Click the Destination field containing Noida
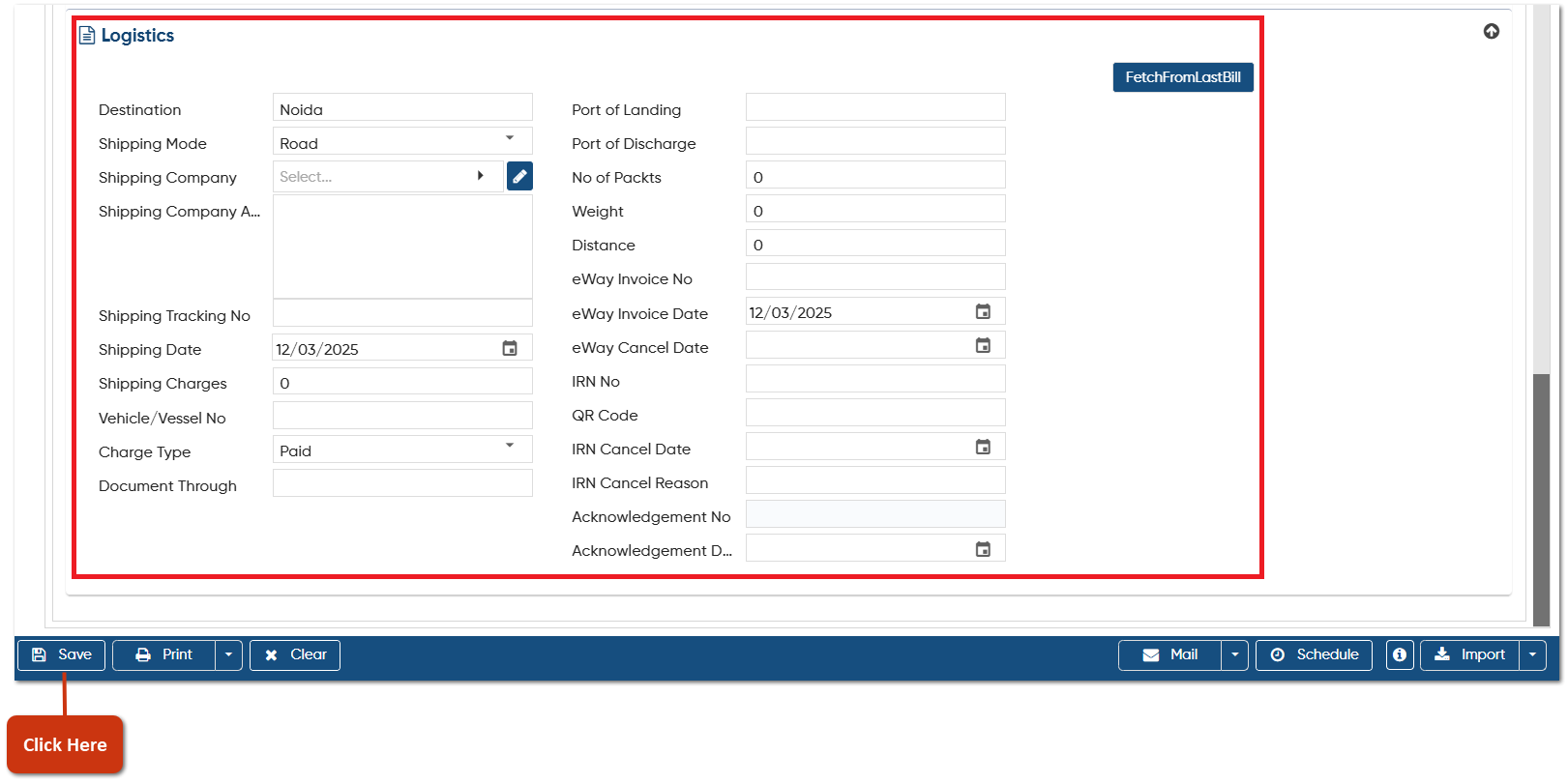The image size is (1568, 784). point(402,107)
